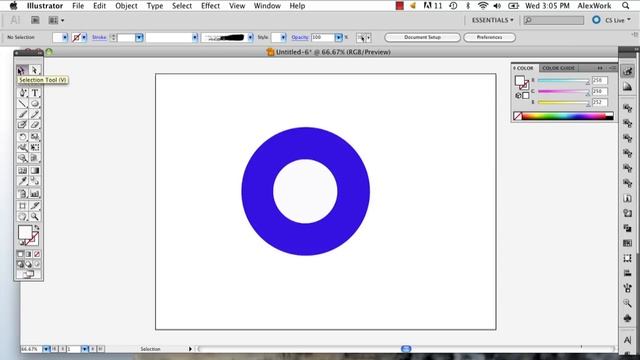Image resolution: width=640 pixels, height=360 pixels.
Task: Expand the stroke weight dropdown
Action: (139, 38)
